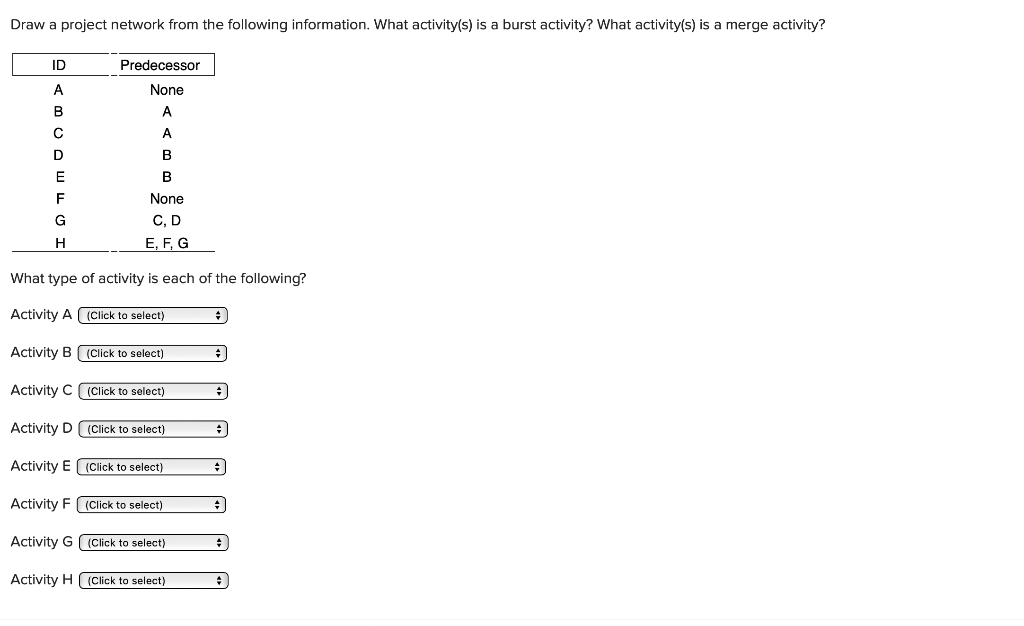Click the Activity A label text

(x=40, y=314)
